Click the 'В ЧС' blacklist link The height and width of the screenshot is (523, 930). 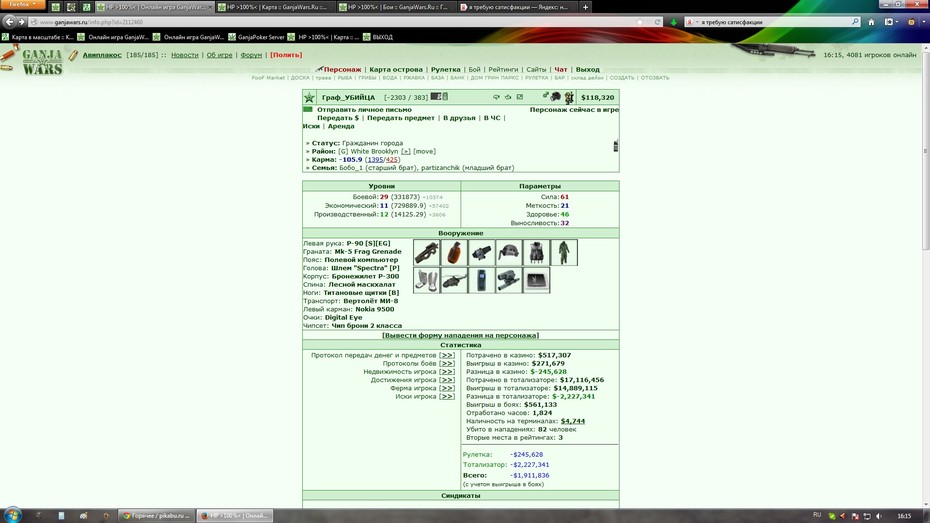pyautogui.click(x=492, y=118)
